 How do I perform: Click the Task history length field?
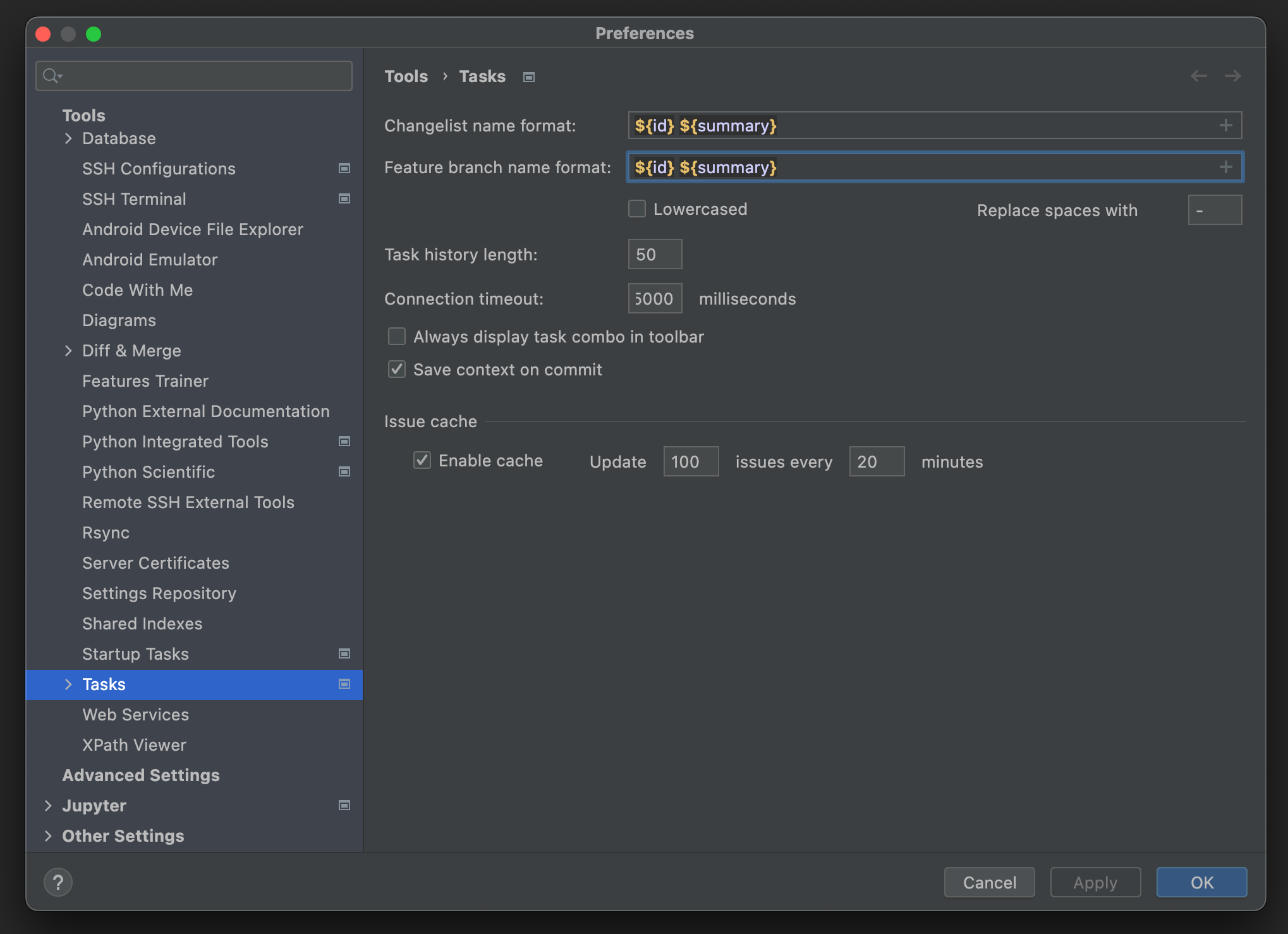click(x=655, y=254)
